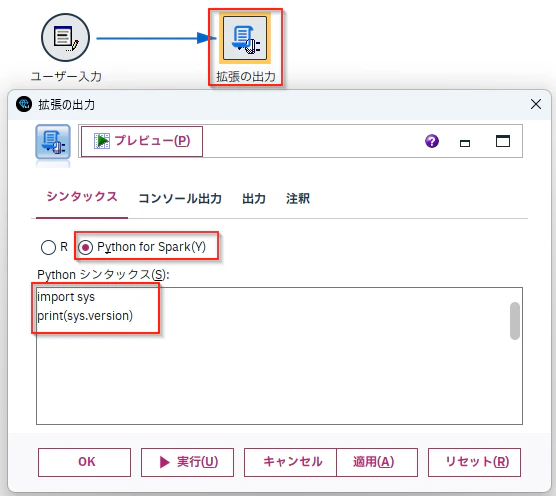Apply settings with 適用(A) button
Image resolution: width=556 pixels, height=496 pixels.
(x=377, y=462)
